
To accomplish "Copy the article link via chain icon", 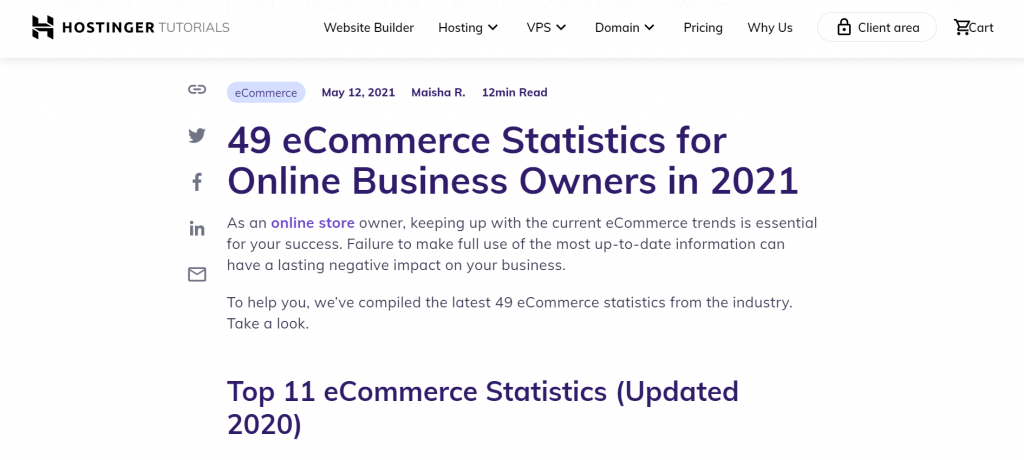I will [197, 90].
